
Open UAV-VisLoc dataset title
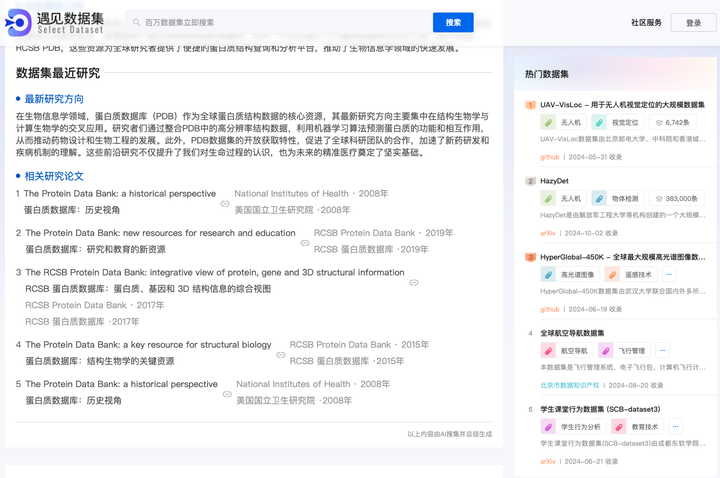(x=622, y=105)
